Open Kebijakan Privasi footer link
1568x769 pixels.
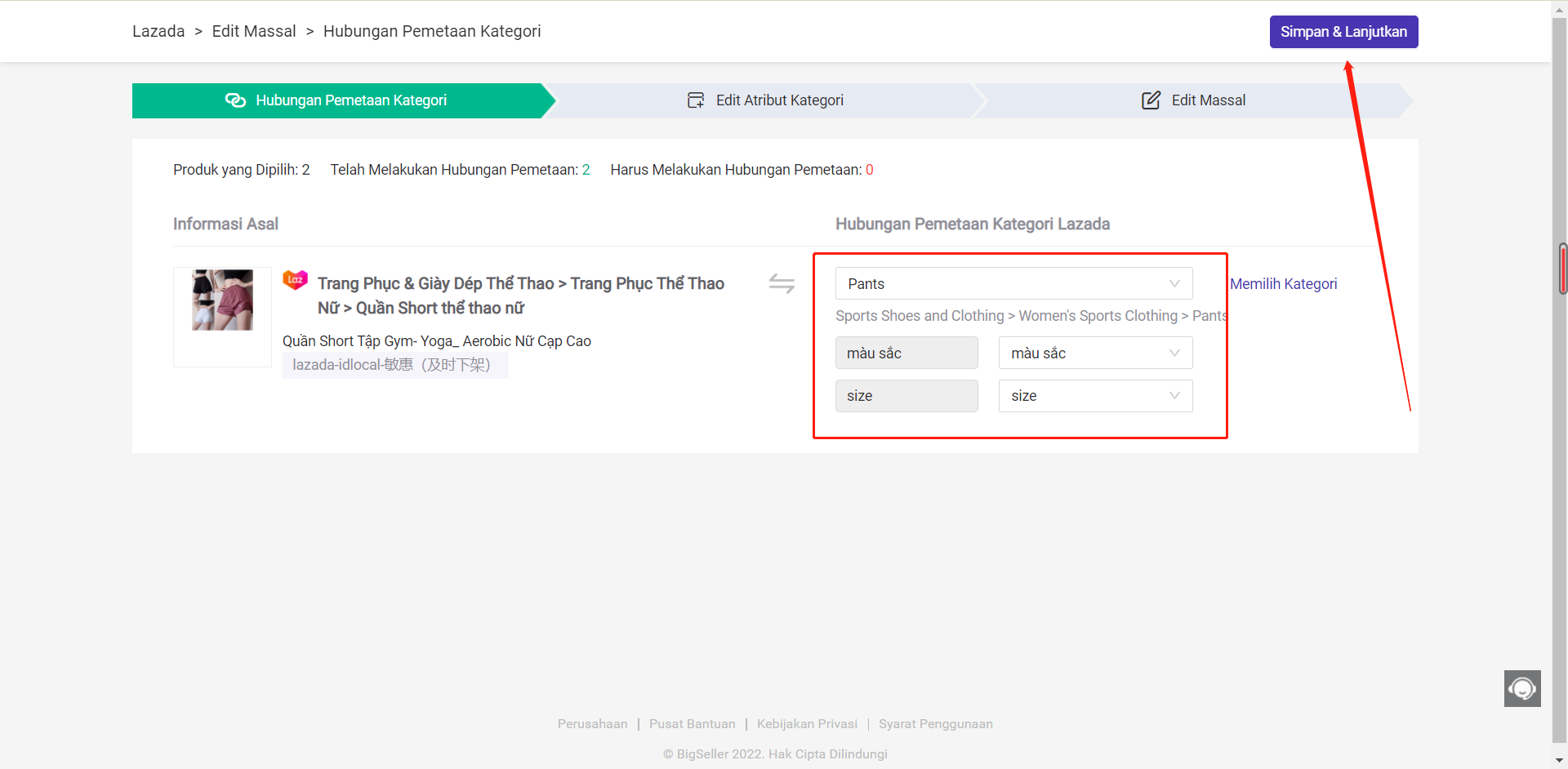[807, 724]
